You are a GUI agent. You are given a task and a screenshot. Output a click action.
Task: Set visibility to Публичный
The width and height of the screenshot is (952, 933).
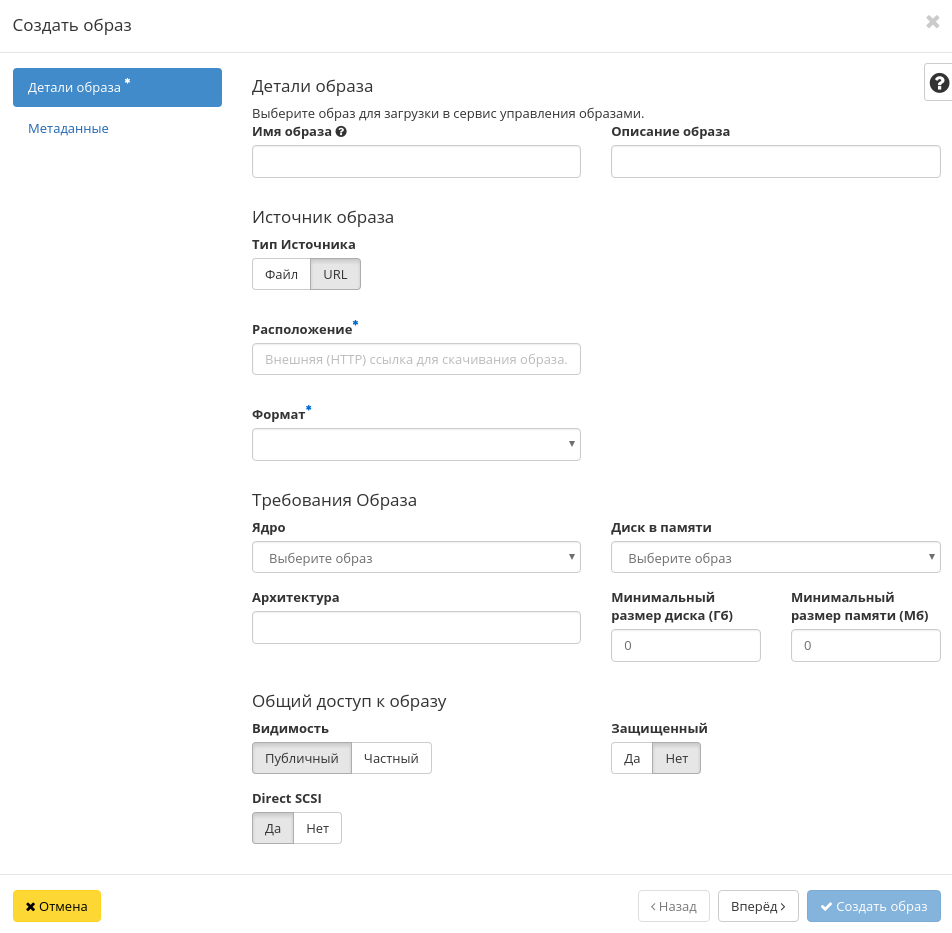pos(302,758)
